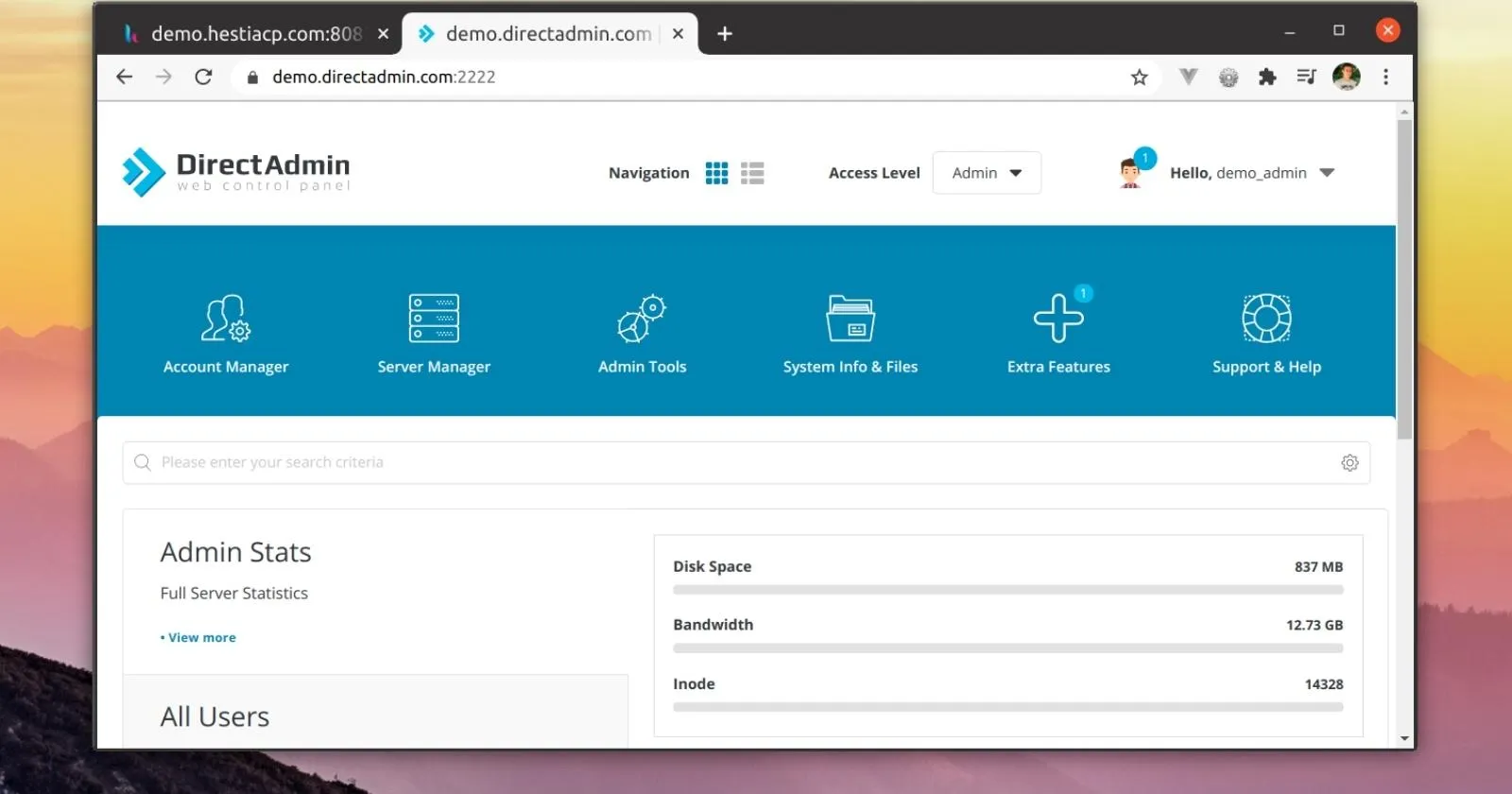Click the Inode usage bar
Viewport: 1512px width, 794px height.
pyautogui.click(x=1008, y=707)
